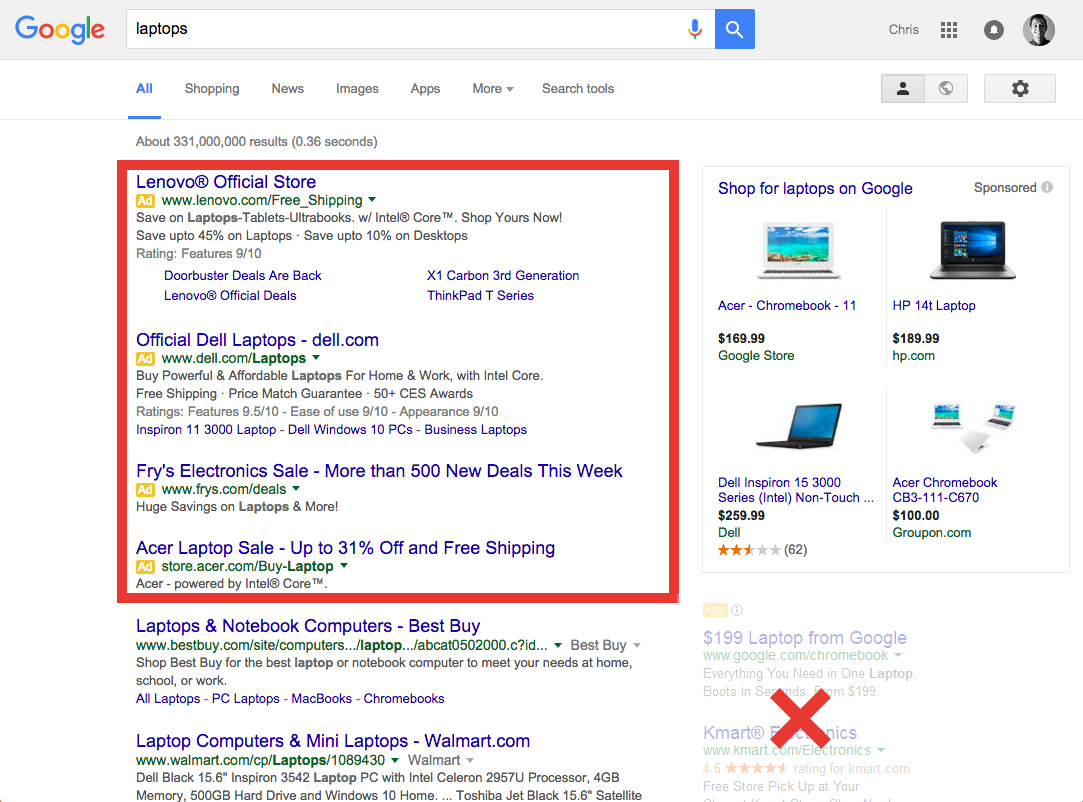Open All Laptops sitelink

coord(168,698)
